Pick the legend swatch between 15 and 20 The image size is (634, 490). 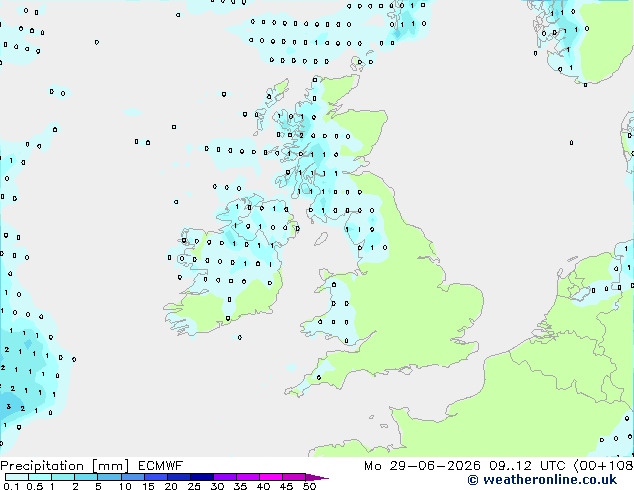click(156, 477)
